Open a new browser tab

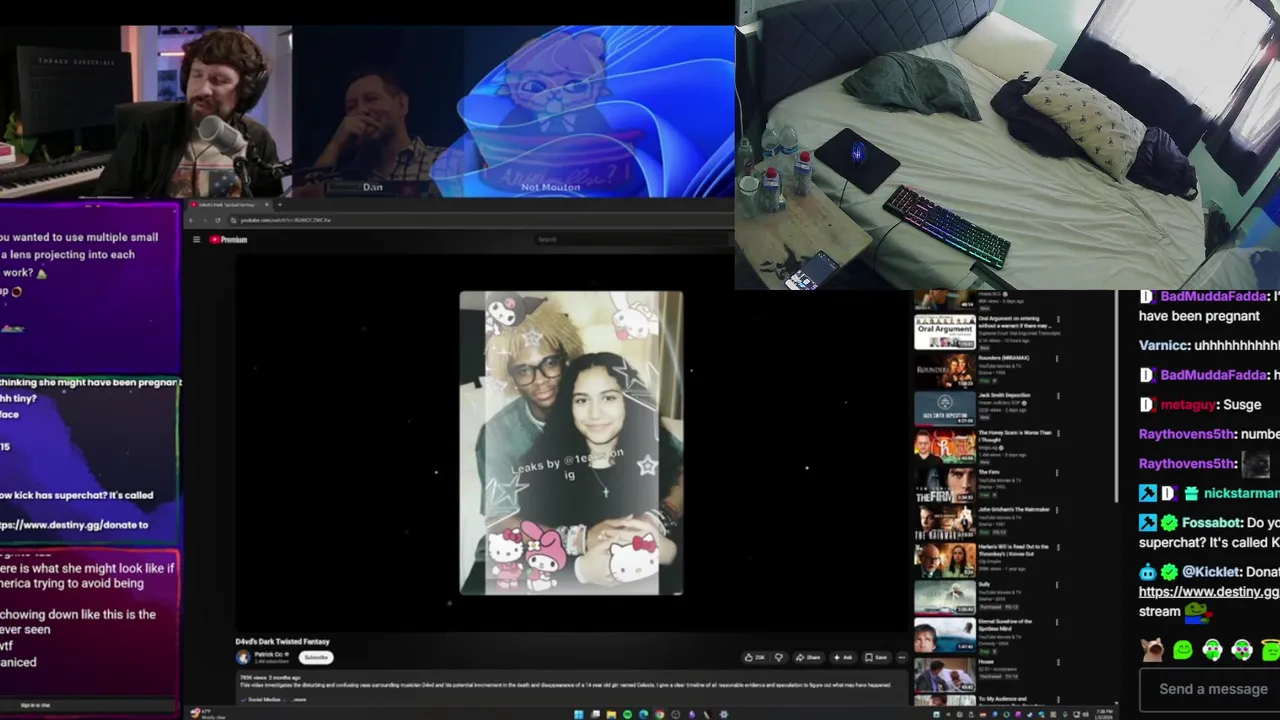coord(280,205)
